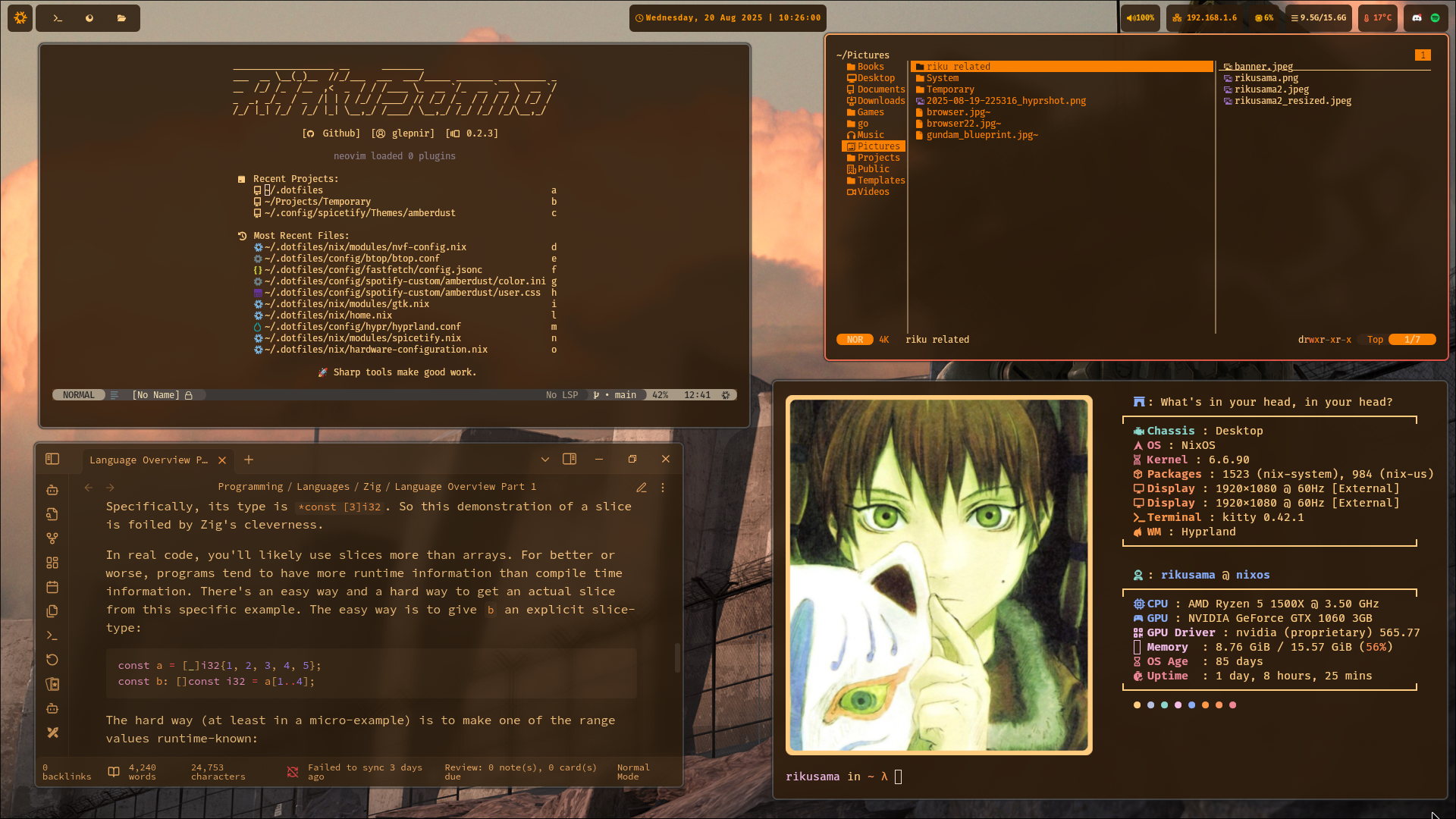This screenshot has width=1456, height=819.
Task: Expand the Projects folder in file manager
Action: pos(878,158)
